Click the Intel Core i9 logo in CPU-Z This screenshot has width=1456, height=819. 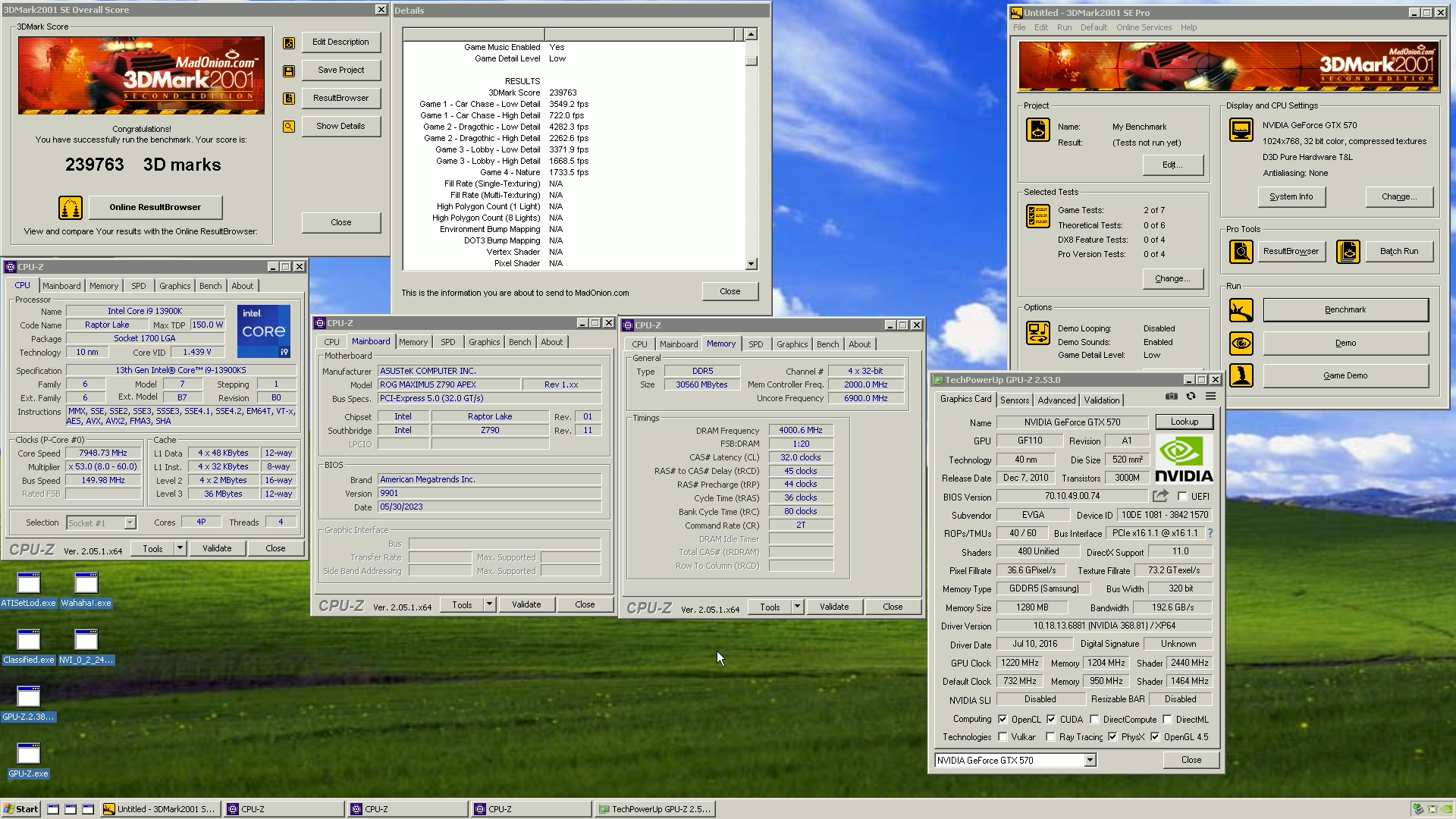pyautogui.click(x=263, y=331)
